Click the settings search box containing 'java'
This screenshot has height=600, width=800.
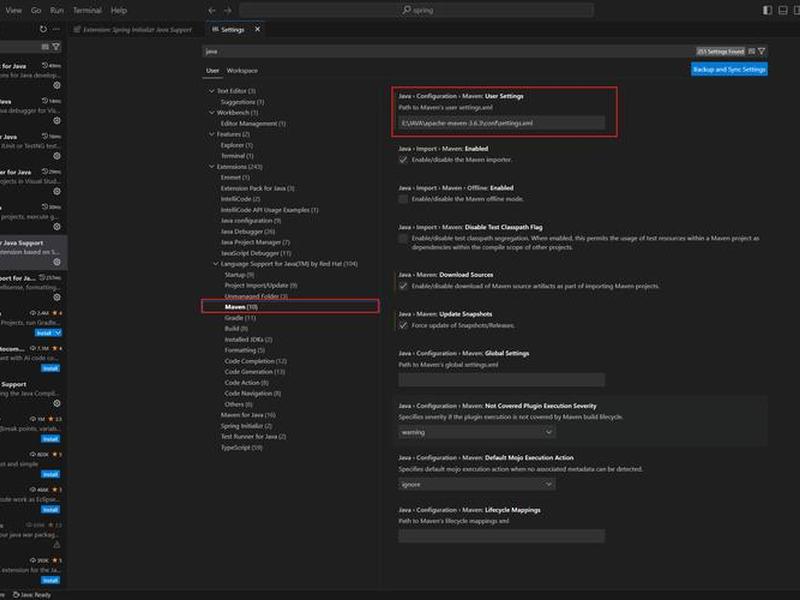(449, 52)
